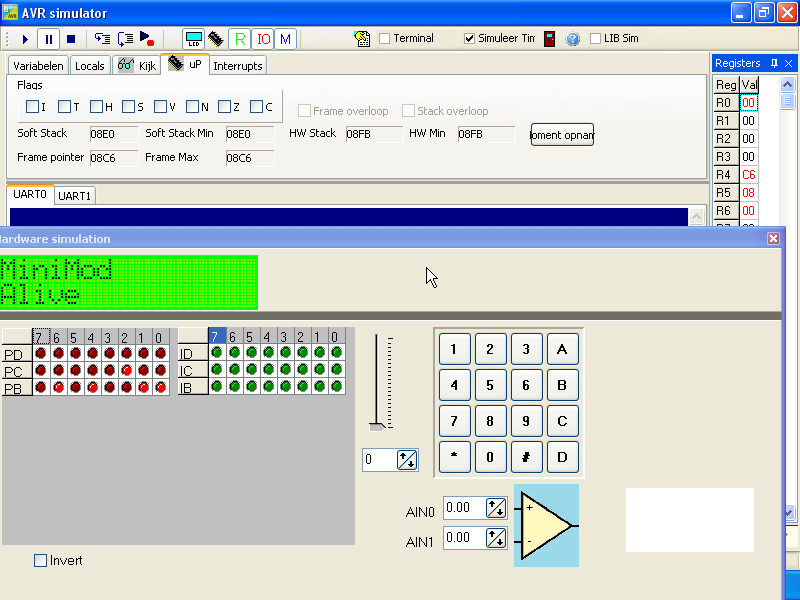Show registers with the green R icon
Screen dimensions: 800x600
239,39
